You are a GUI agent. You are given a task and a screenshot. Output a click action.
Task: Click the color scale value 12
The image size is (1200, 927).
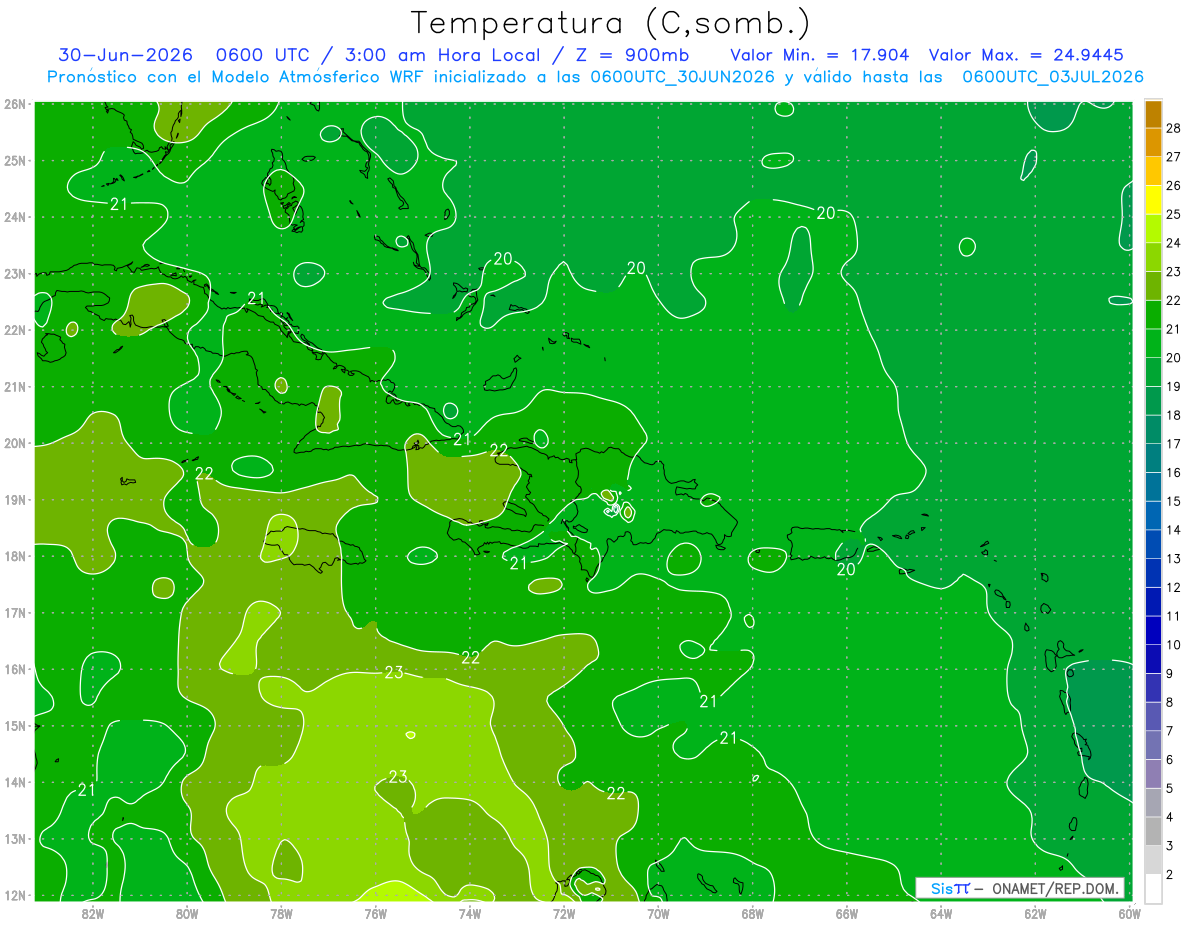[1173, 587]
